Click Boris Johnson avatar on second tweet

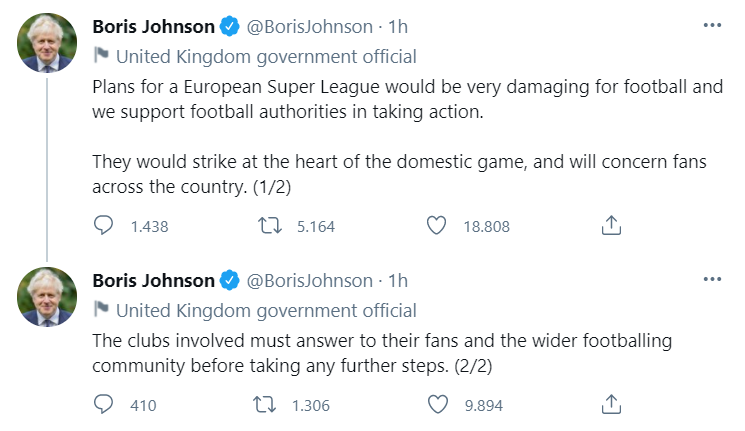[46, 297]
